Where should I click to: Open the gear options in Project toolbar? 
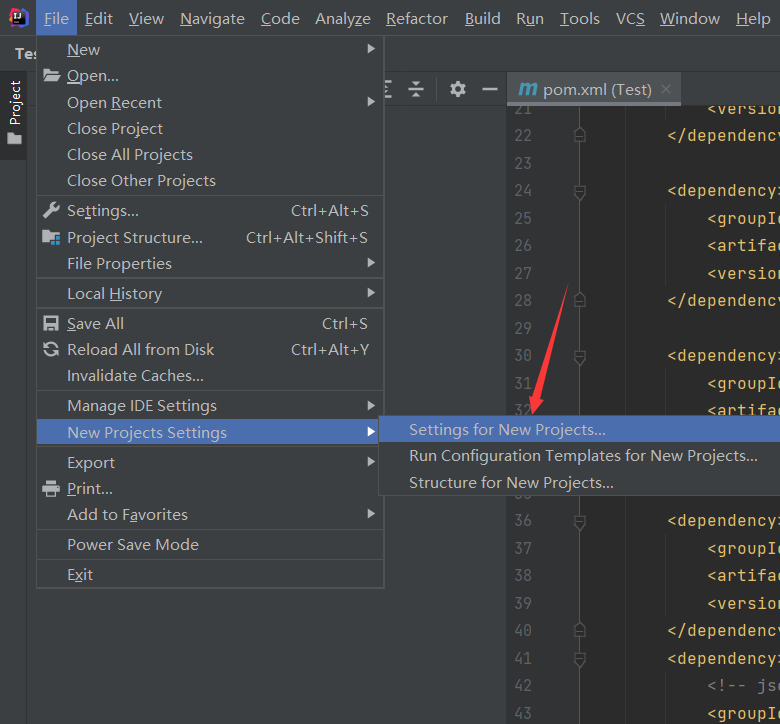(x=458, y=90)
